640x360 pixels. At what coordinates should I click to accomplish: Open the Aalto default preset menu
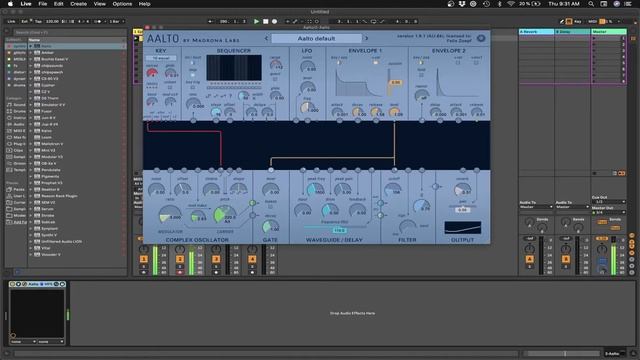[x=316, y=38]
